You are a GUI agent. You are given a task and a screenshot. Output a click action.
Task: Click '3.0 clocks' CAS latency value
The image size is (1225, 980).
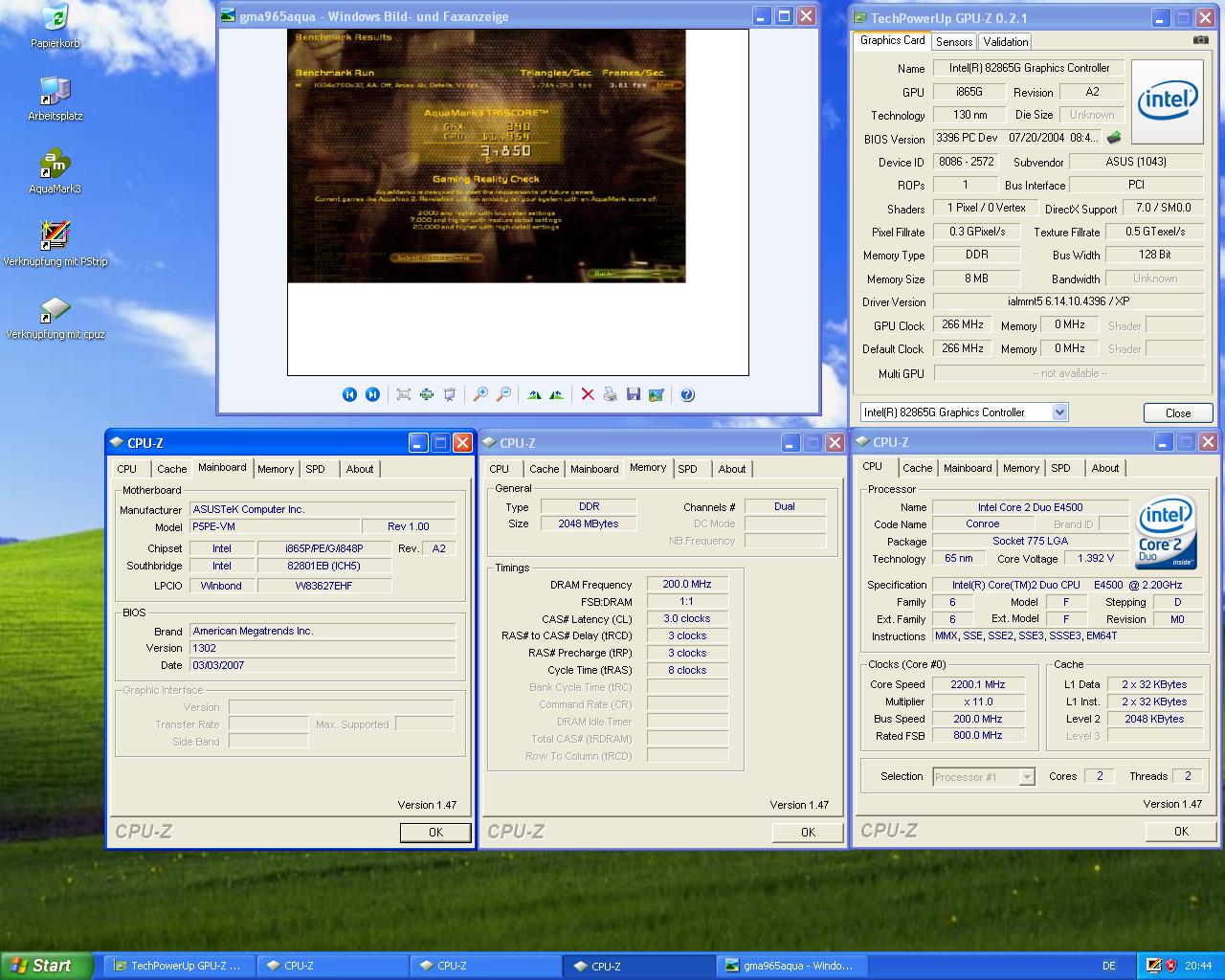686,618
